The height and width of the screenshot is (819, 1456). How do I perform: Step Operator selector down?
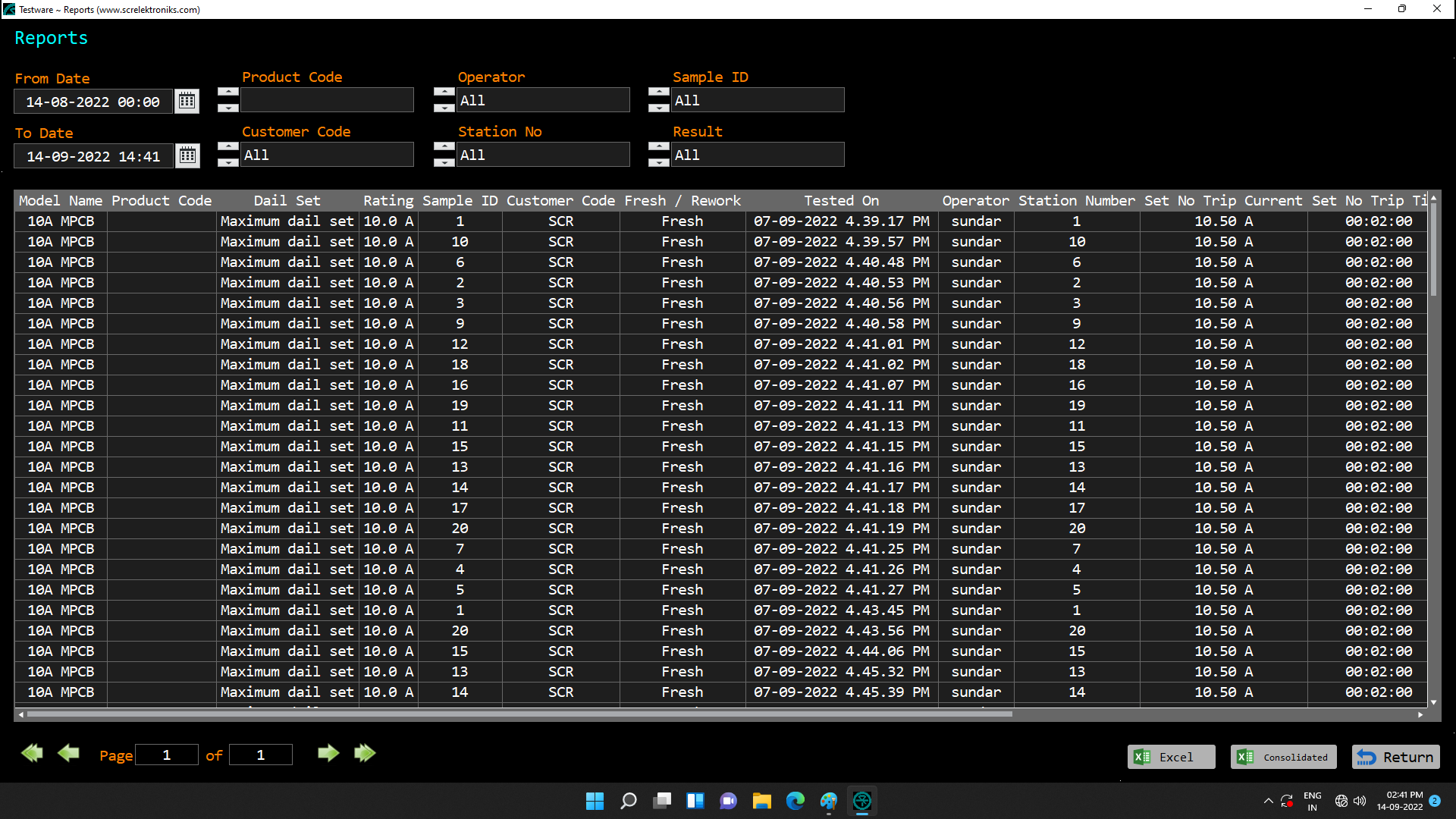click(444, 108)
